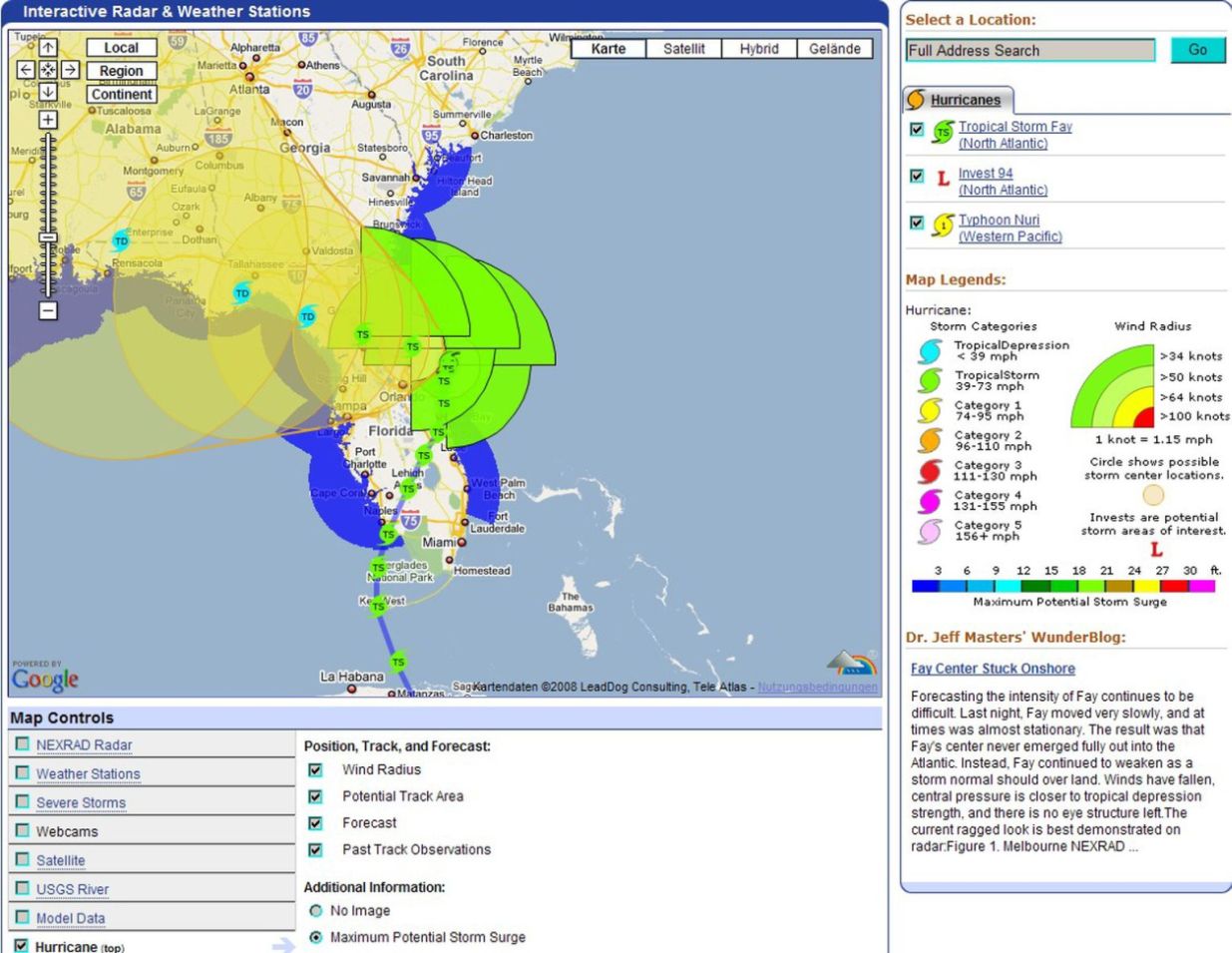Click the map zoom slider handle
This screenshot has width=1232, height=953.
pyautogui.click(x=48, y=238)
